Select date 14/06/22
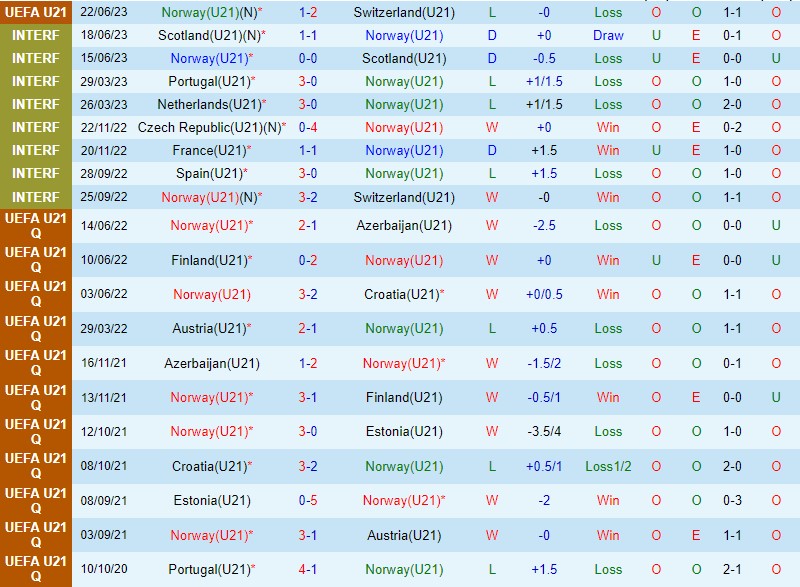This screenshot has height=587, width=800. pos(104,225)
